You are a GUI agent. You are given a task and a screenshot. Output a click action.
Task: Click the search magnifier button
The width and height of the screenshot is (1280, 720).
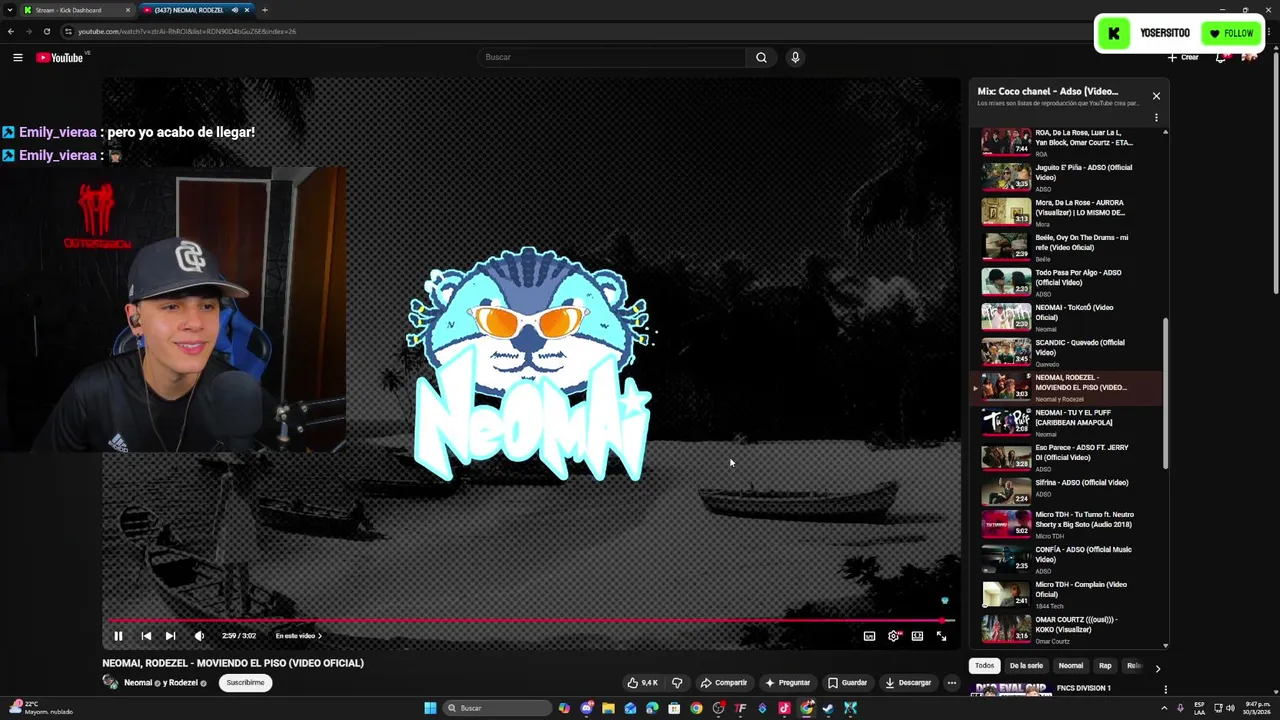click(x=761, y=57)
